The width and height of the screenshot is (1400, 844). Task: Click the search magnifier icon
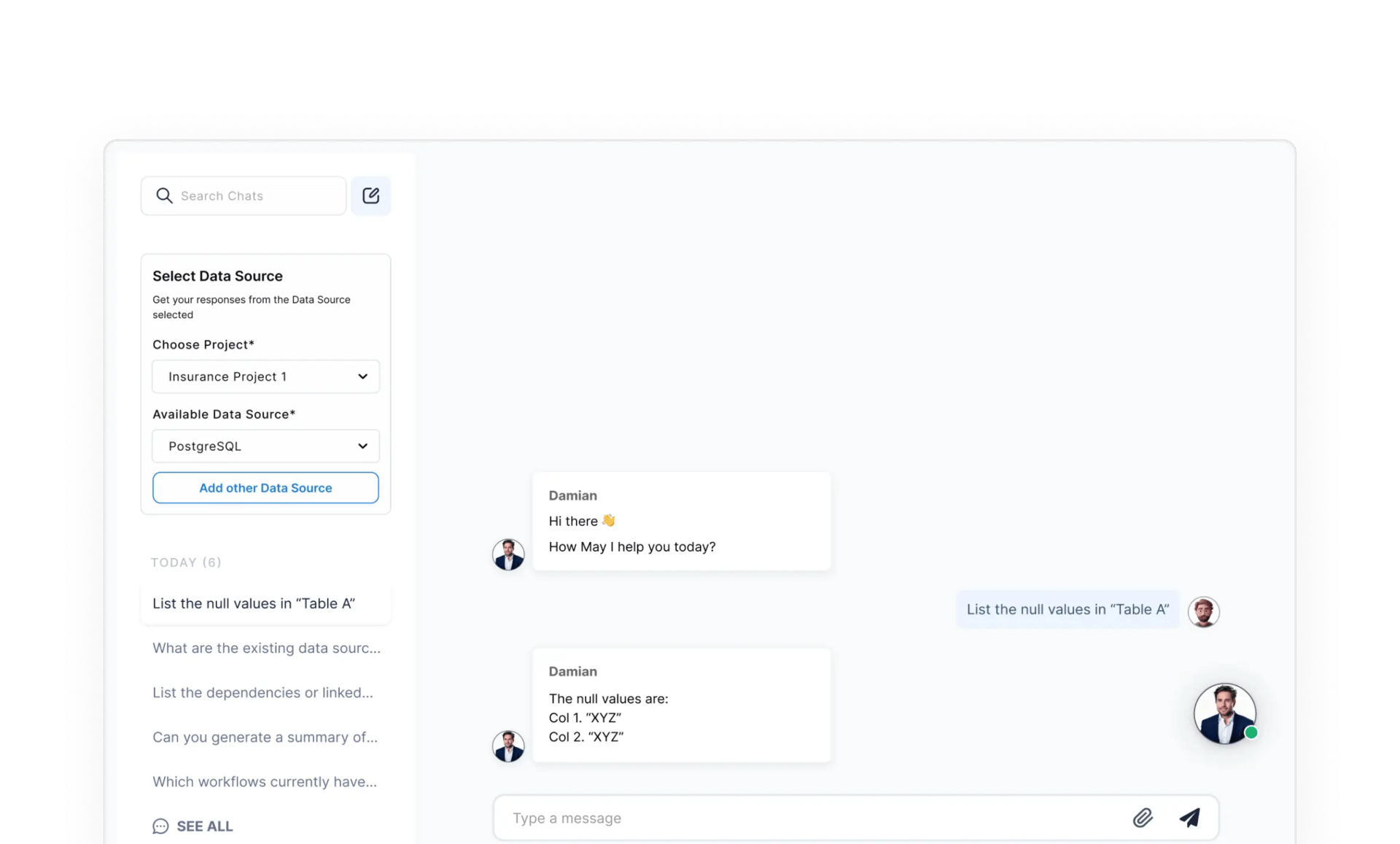tap(164, 195)
